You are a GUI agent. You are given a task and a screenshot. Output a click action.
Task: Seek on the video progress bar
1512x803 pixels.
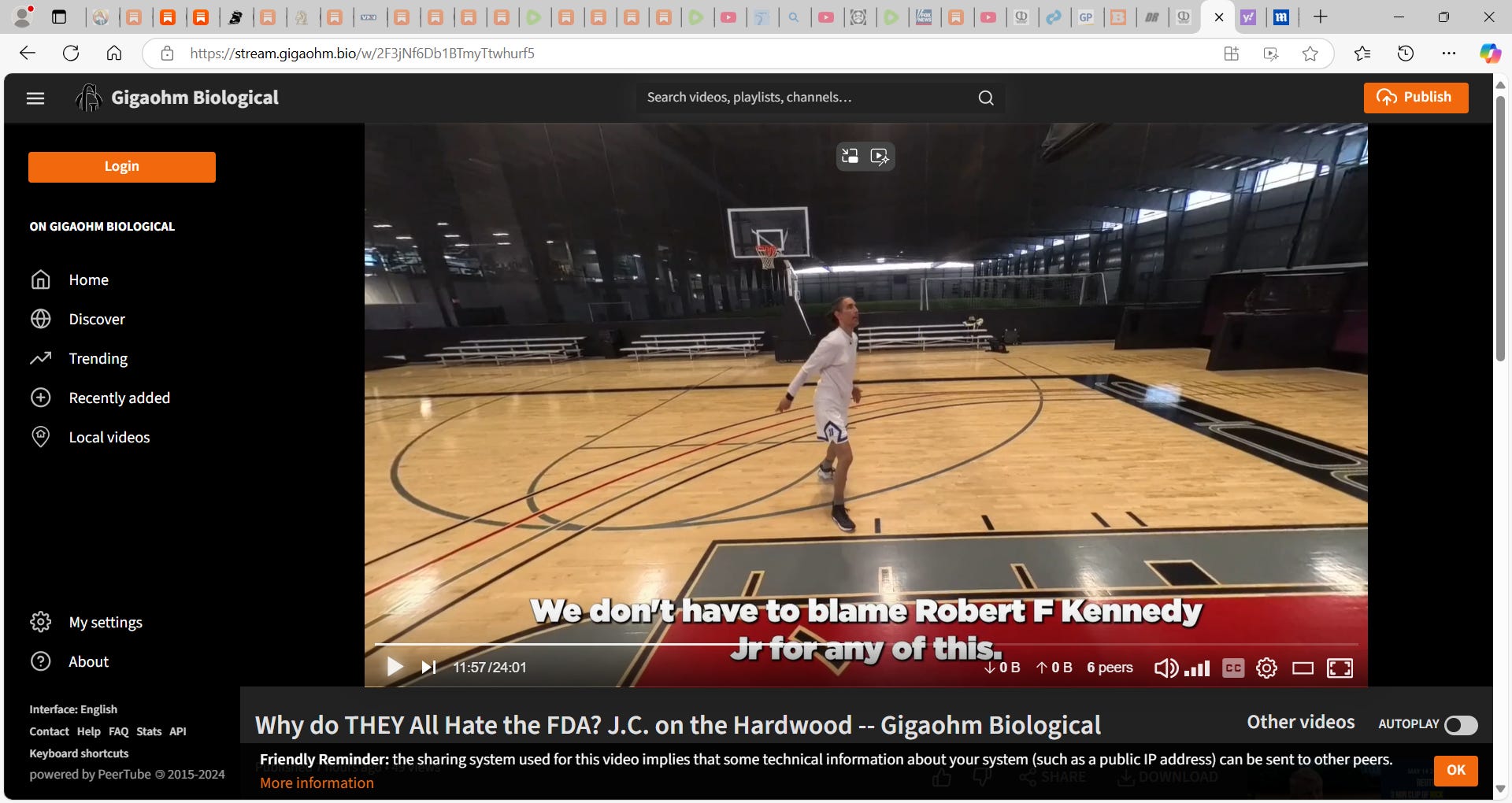click(x=866, y=645)
